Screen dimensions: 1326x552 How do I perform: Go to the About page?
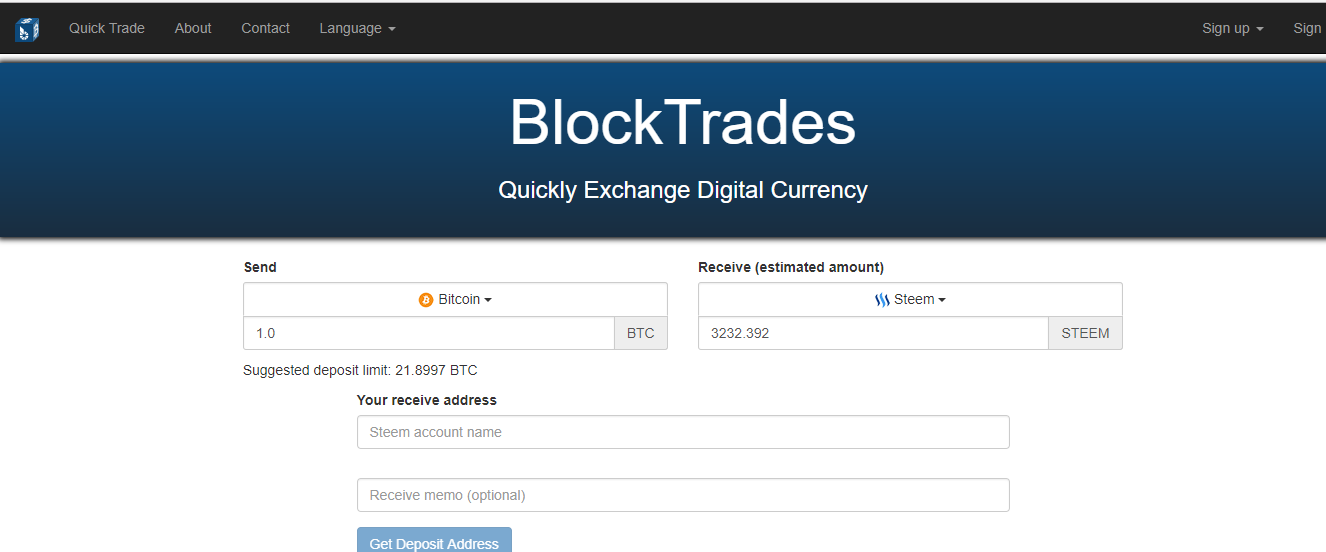(x=193, y=28)
